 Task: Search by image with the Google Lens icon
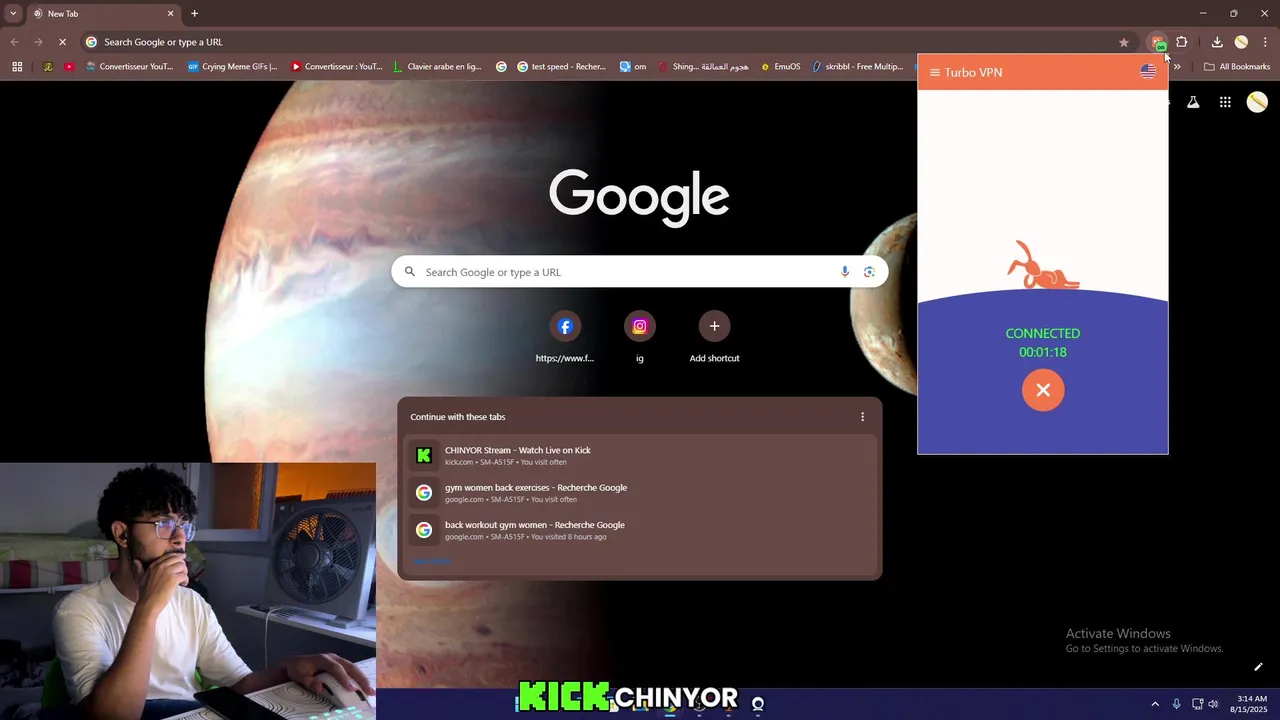coord(869,272)
